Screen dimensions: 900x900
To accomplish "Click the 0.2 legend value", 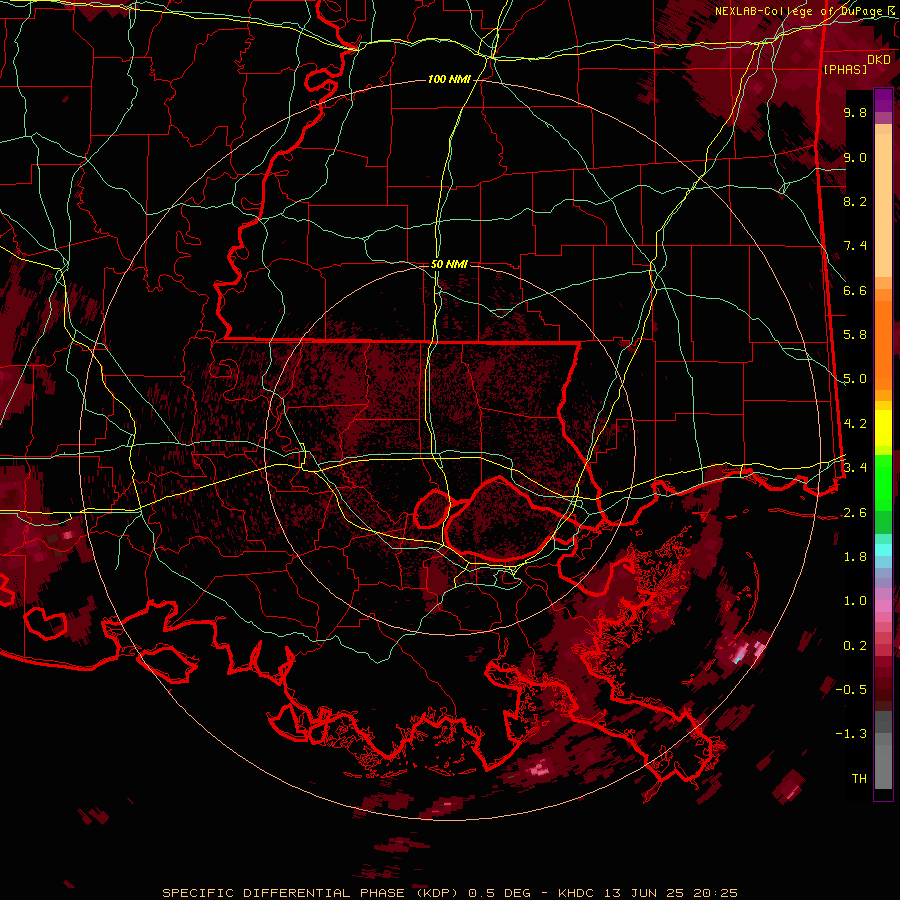I will click(x=855, y=646).
